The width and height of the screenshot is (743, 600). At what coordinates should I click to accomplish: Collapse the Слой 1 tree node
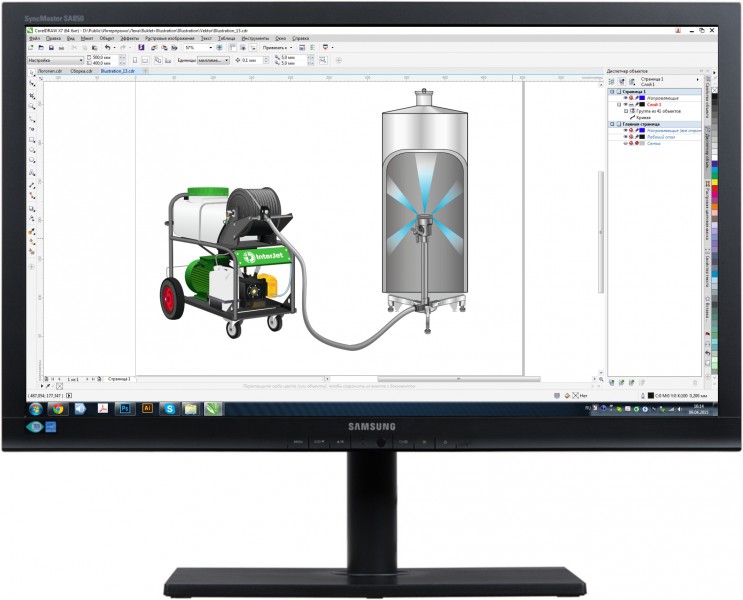pos(619,104)
